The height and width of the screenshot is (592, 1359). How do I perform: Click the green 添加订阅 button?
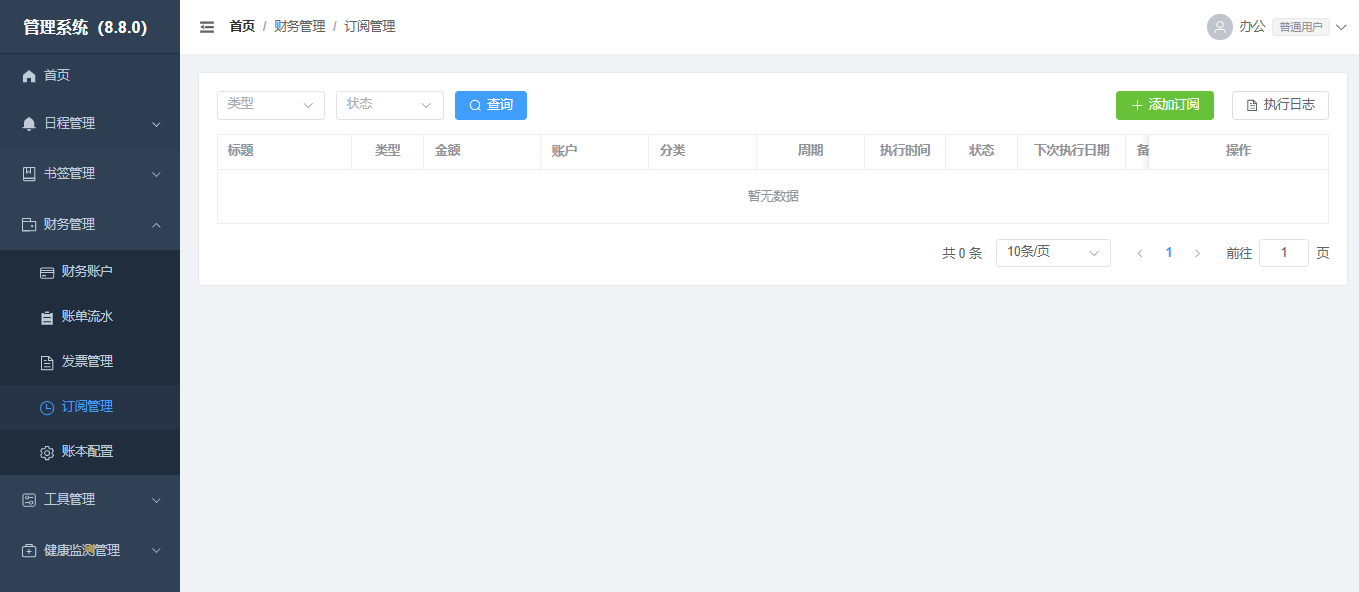tap(1165, 105)
